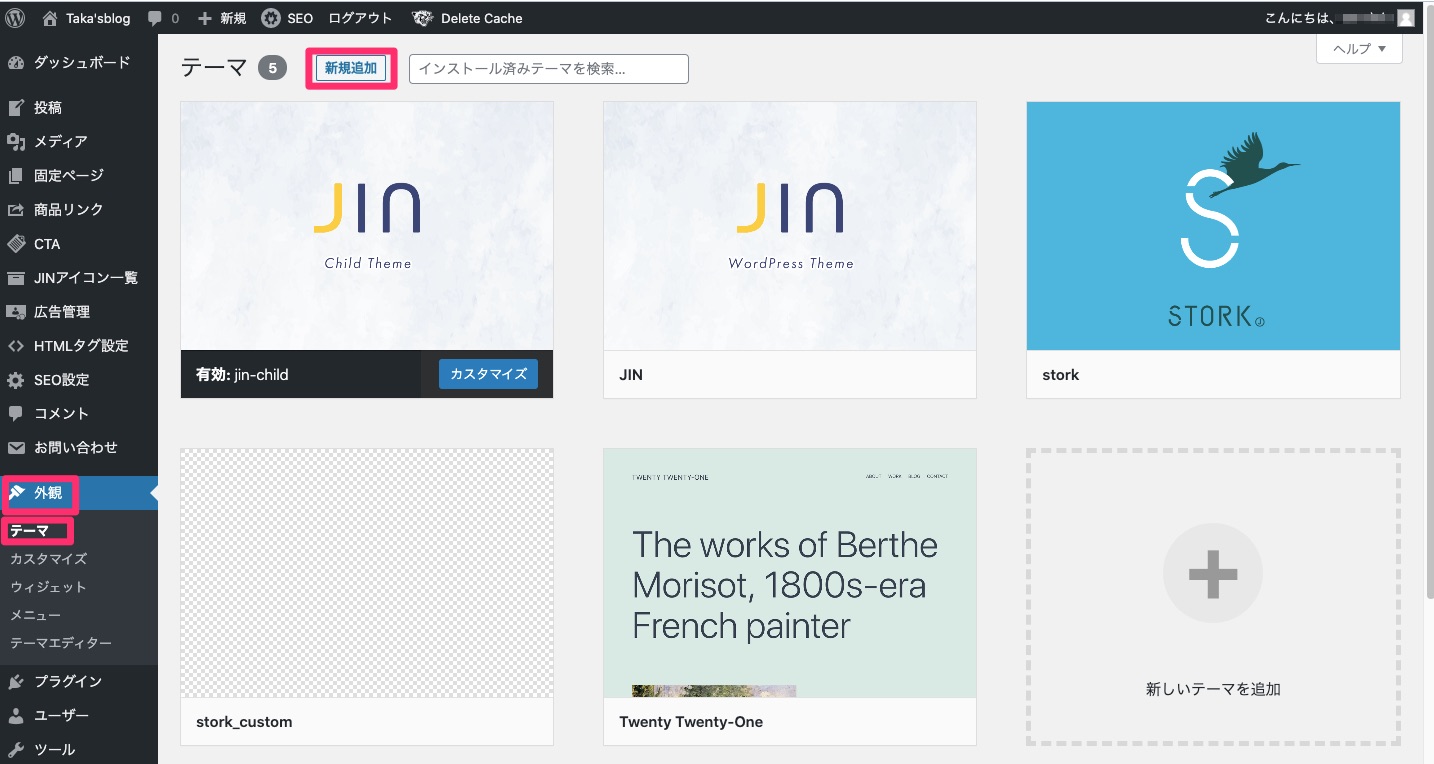Select the Twenty Twenty-One theme thumbnail
The height and width of the screenshot is (764, 1434).
point(790,573)
